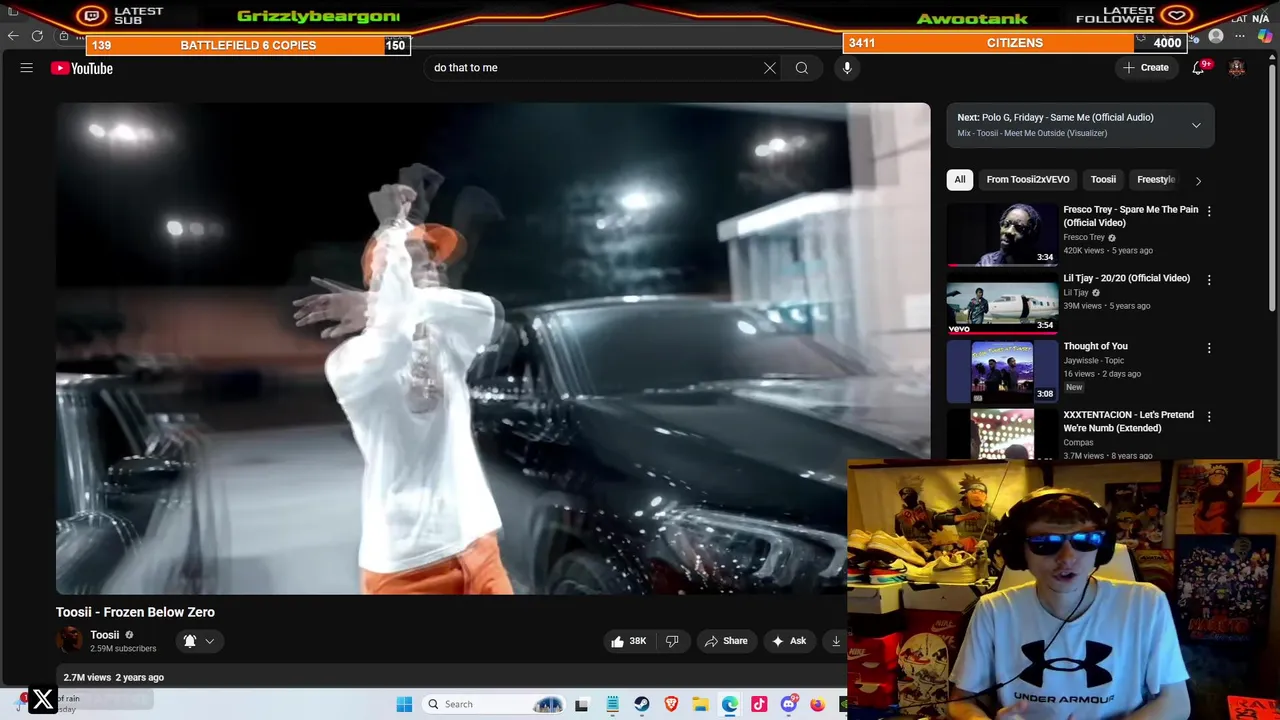The height and width of the screenshot is (720, 1280).
Task: Select the 'All' filter chip
Action: pos(960,179)
